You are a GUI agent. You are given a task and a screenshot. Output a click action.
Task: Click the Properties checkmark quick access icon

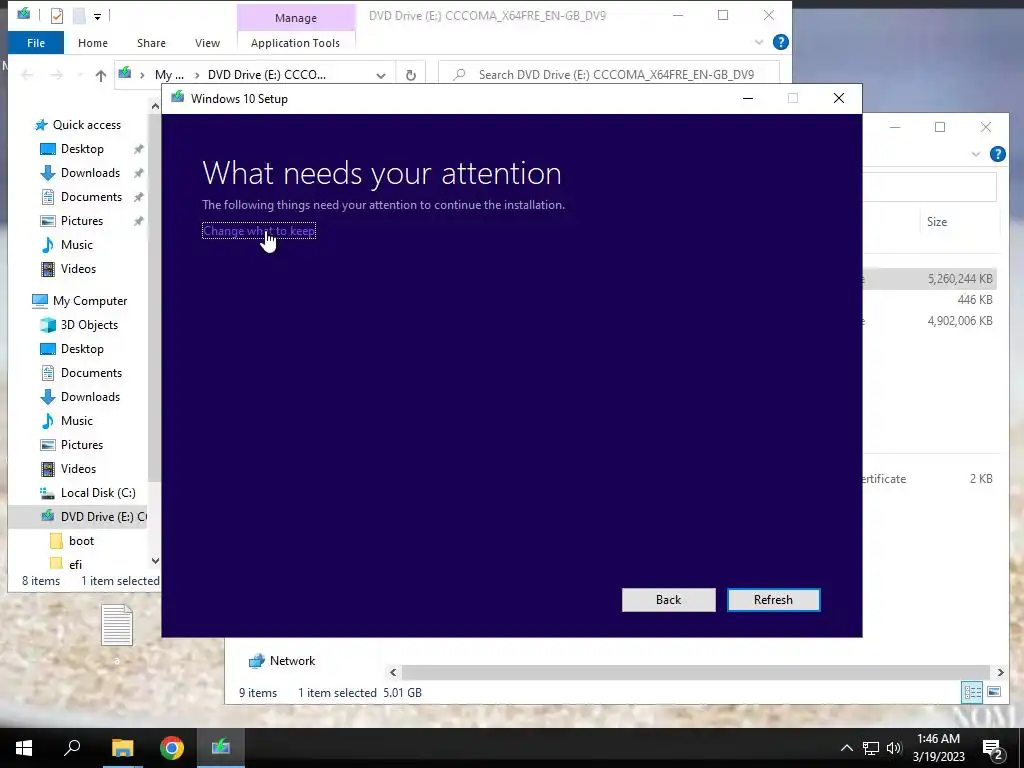click(57, 15)
